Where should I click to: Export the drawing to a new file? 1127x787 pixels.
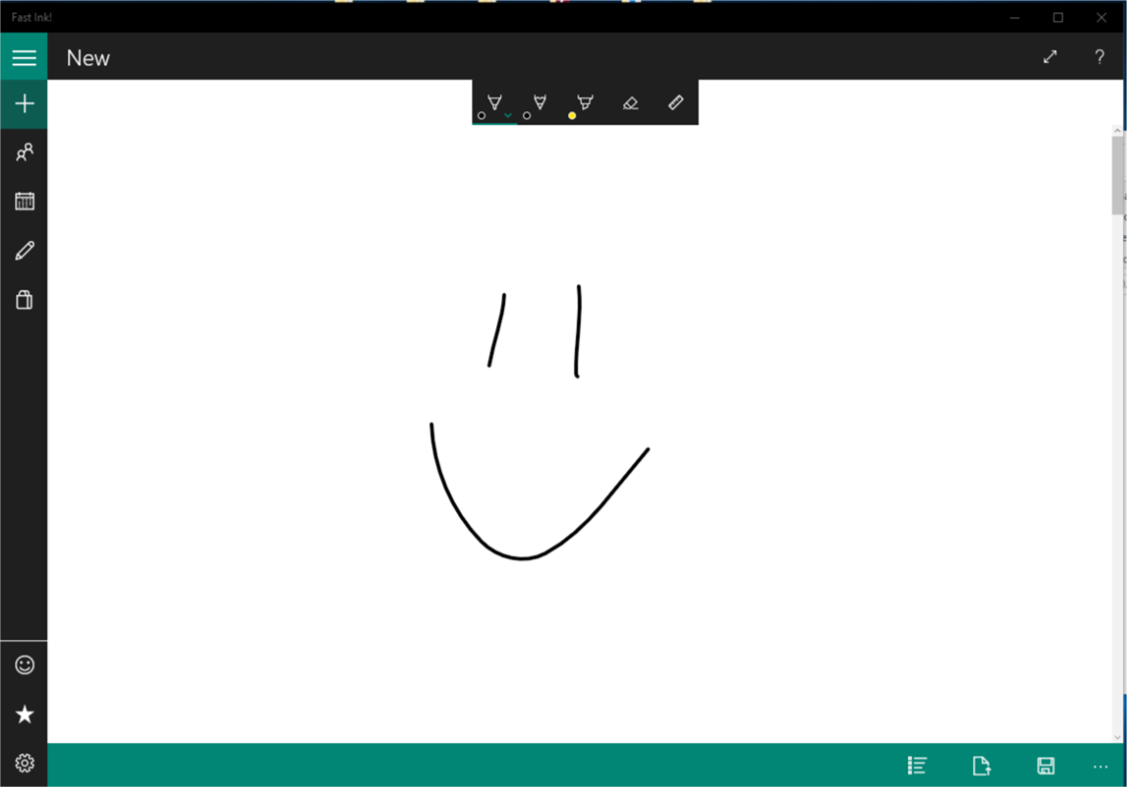click(x=982, y=765)
